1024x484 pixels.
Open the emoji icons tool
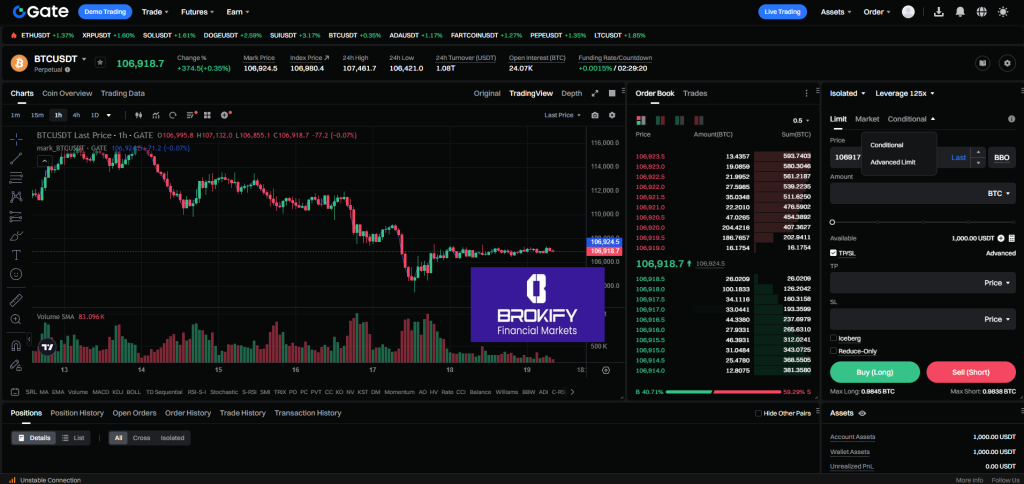coord(16,274)
